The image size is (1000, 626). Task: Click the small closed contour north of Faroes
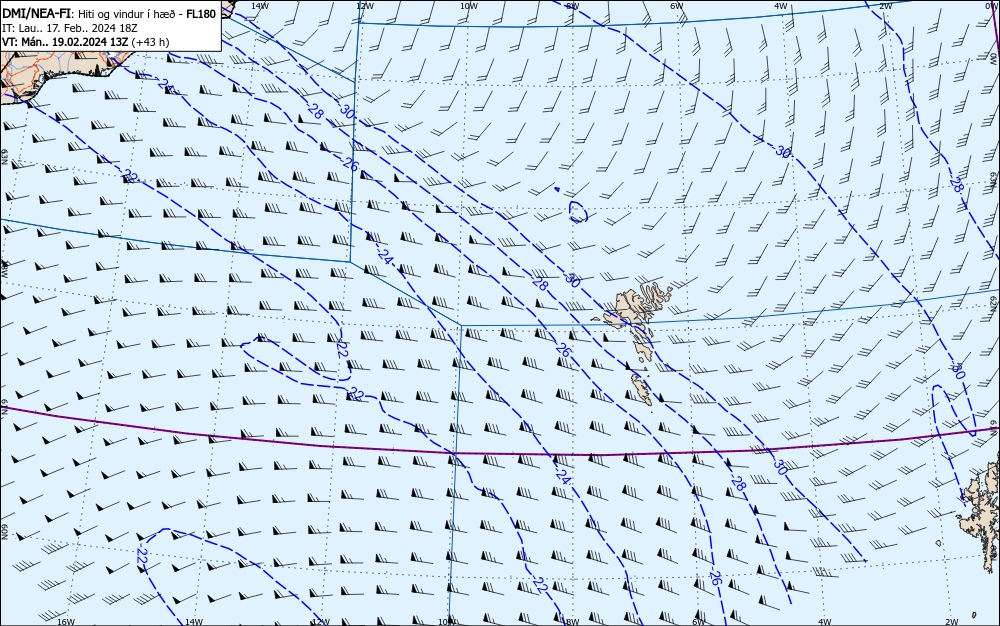(577, 212)
